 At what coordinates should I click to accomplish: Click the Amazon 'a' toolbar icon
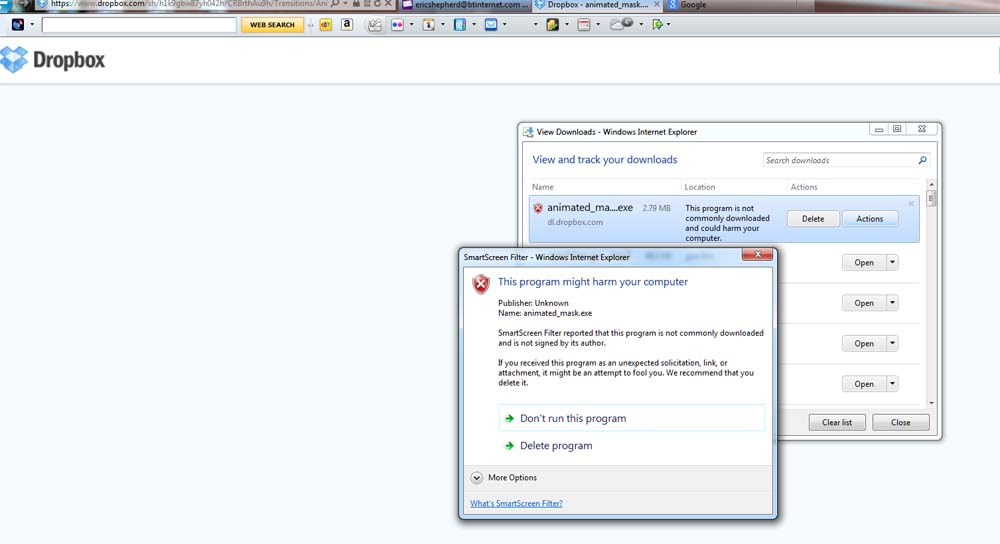[347, 24]
